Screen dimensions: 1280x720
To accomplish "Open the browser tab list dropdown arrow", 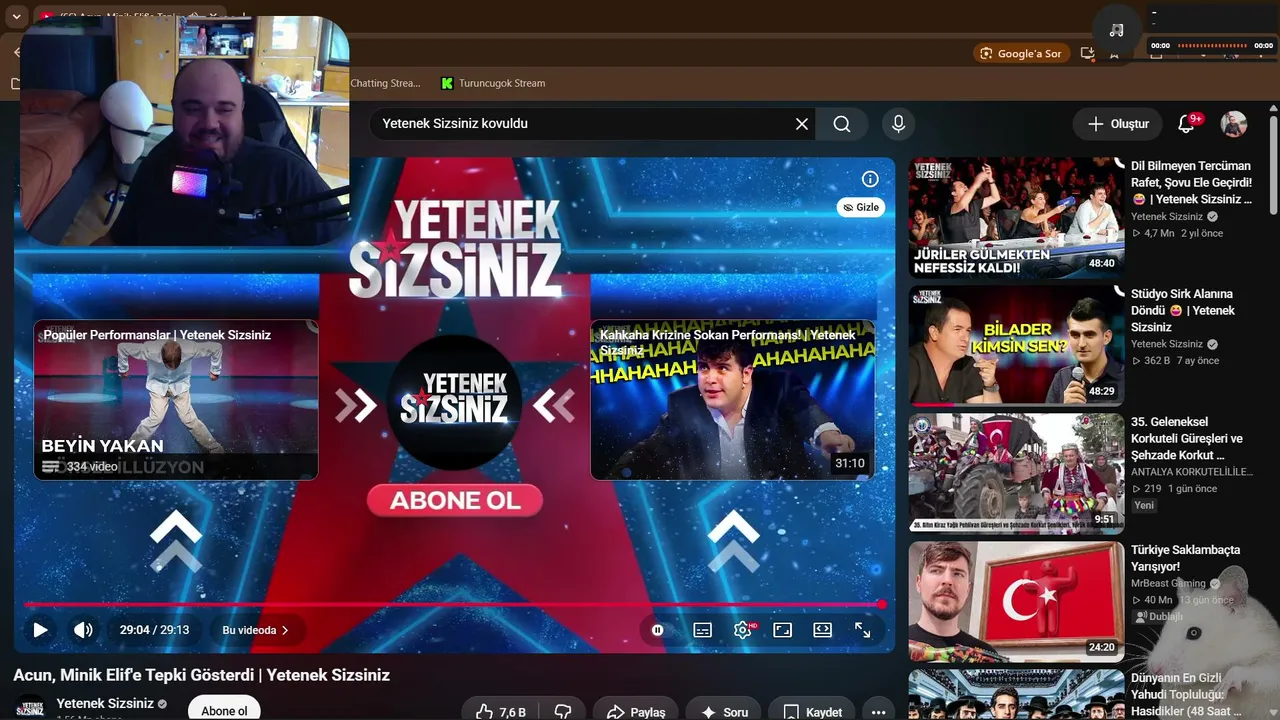I will 17,17.
